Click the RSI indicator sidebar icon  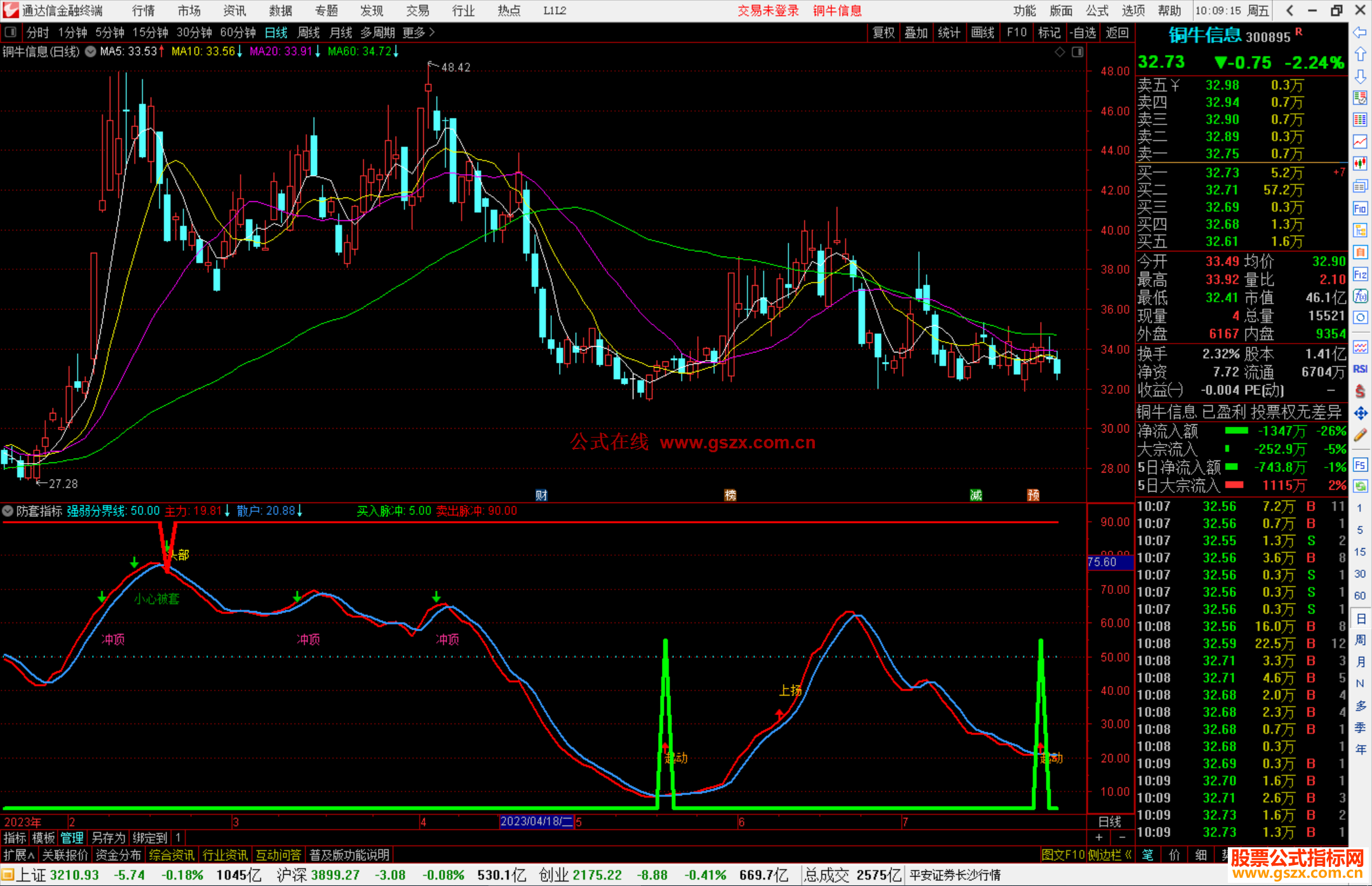[1360, 369]
